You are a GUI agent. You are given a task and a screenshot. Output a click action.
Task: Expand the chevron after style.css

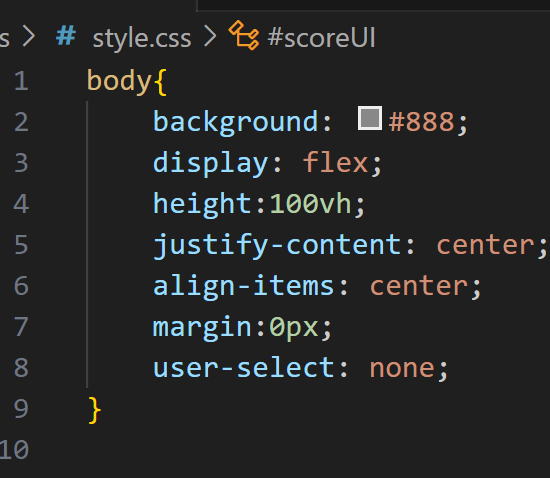pos(210,36)
